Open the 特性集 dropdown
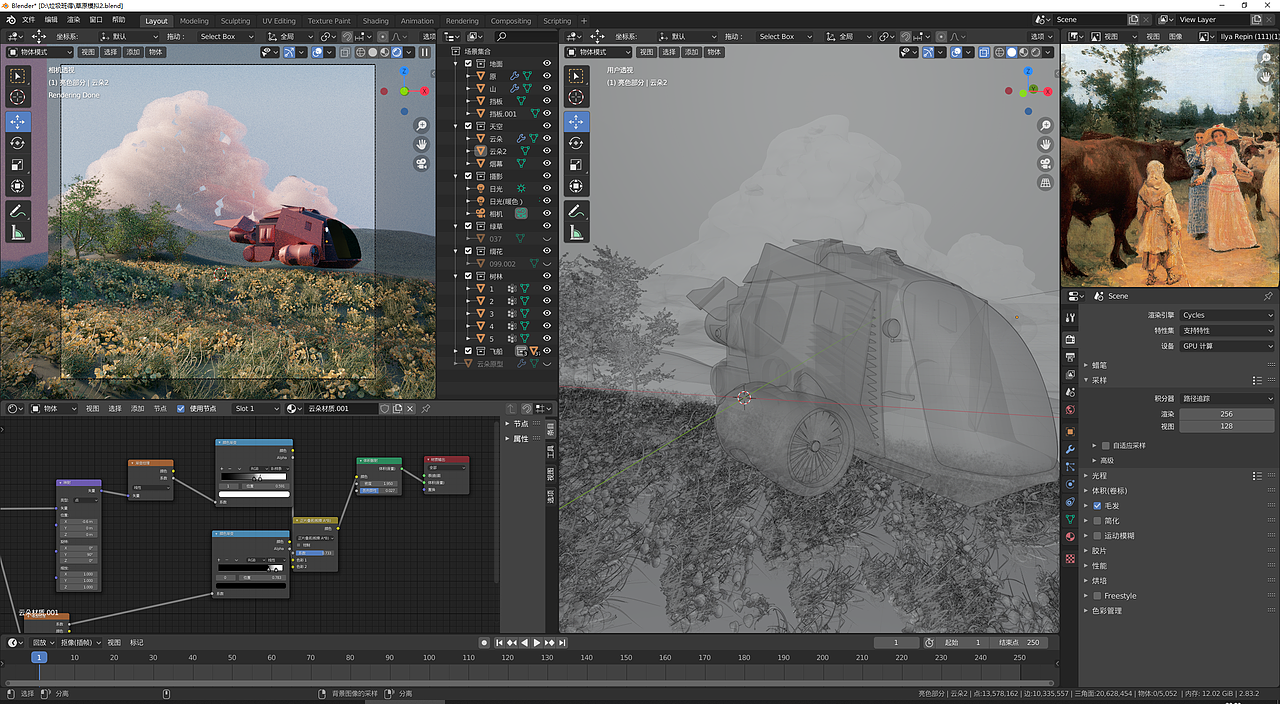1280x704 pixels. pyautogui.click(x=1227, y=330)
